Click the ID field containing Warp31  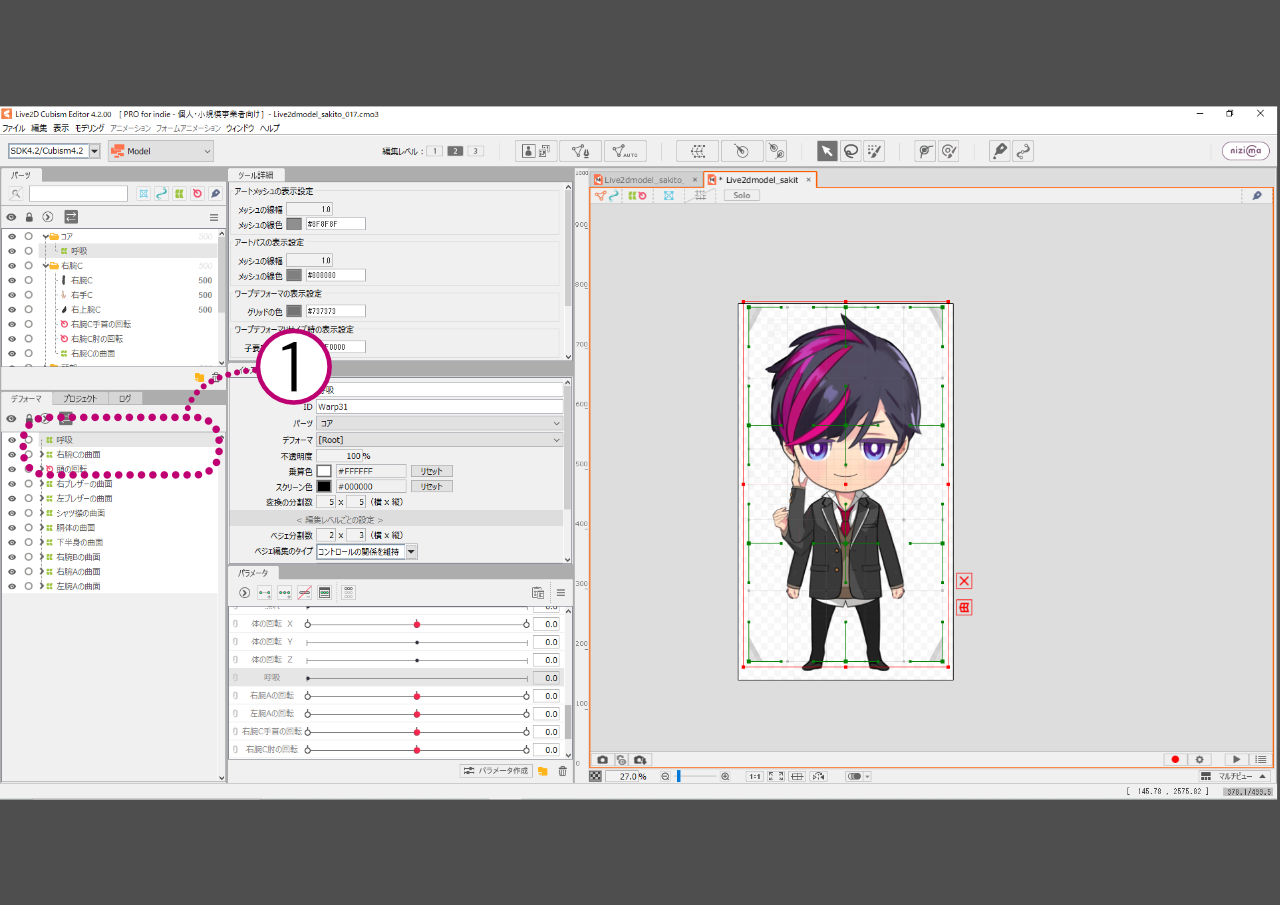tap(440, 407)
